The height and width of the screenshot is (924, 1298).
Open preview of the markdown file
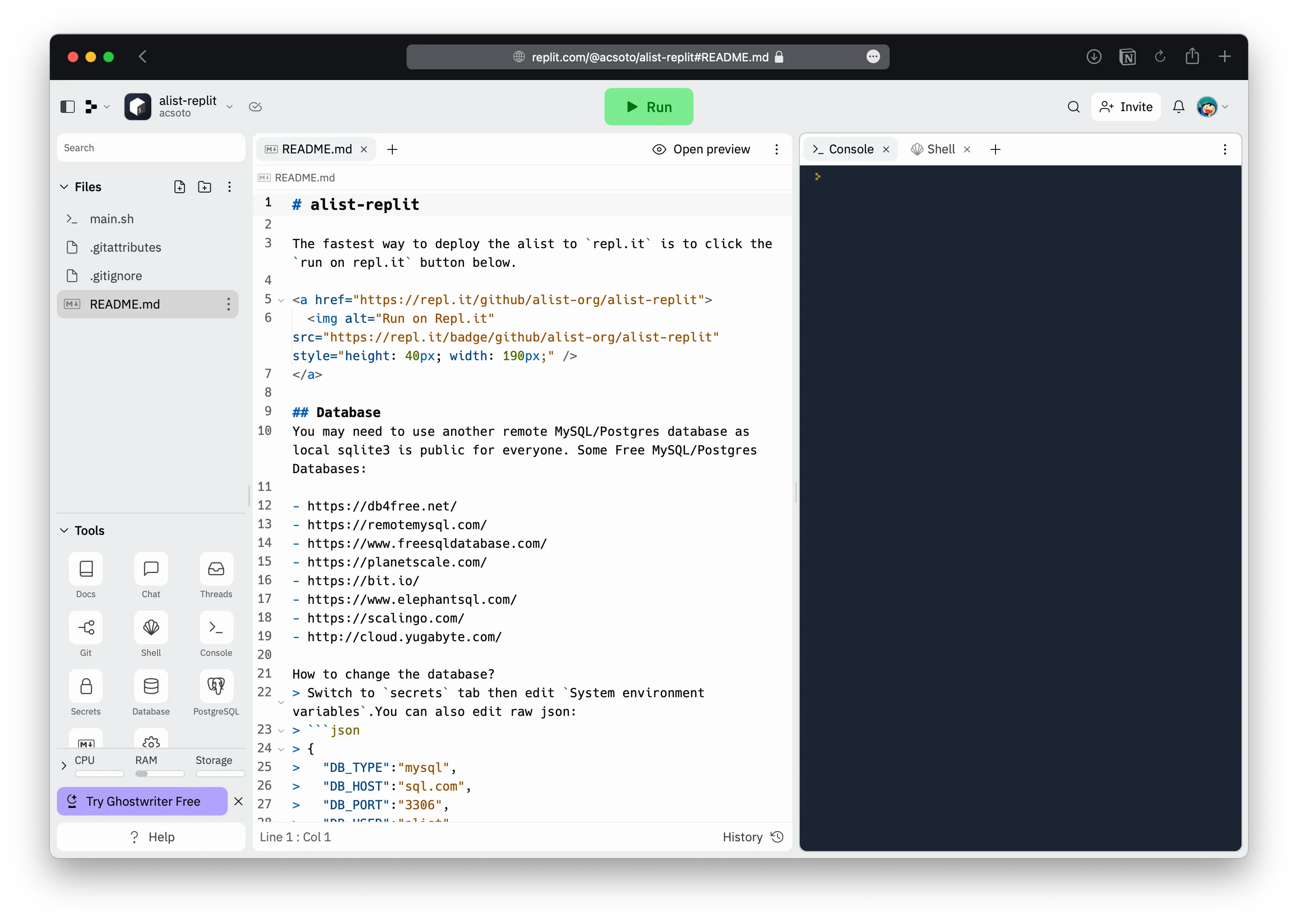coord(701,149)
